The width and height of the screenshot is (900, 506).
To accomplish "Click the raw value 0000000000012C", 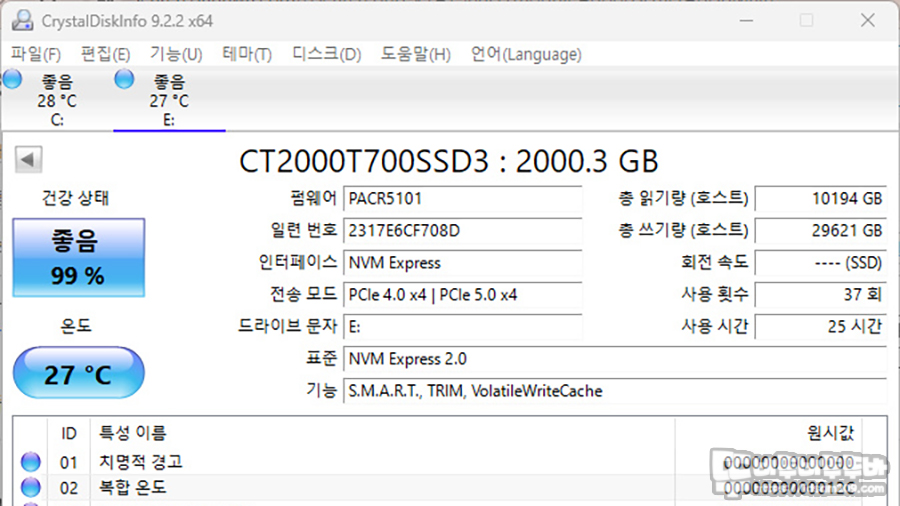I will coord(789,488).
